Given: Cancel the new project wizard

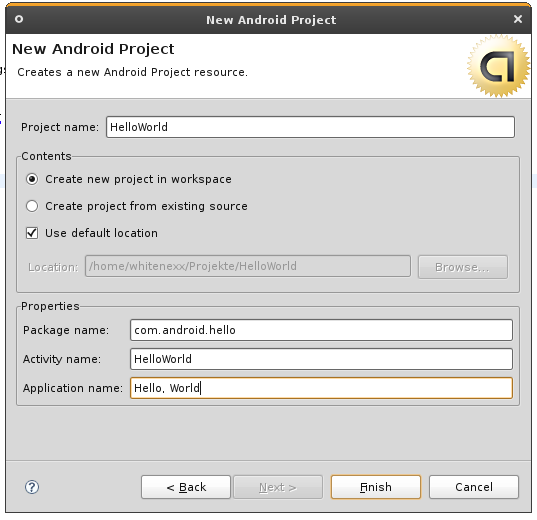Looking at the screenshot, I should click(474, 487).
